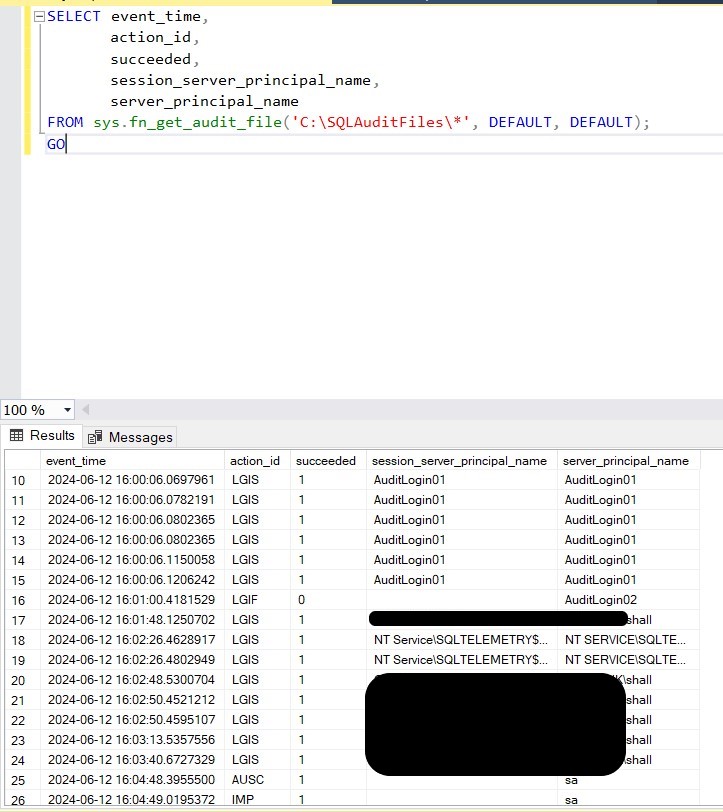Select cell 2024-06-12 16:02:50.4595107

(x=132, y=720)
